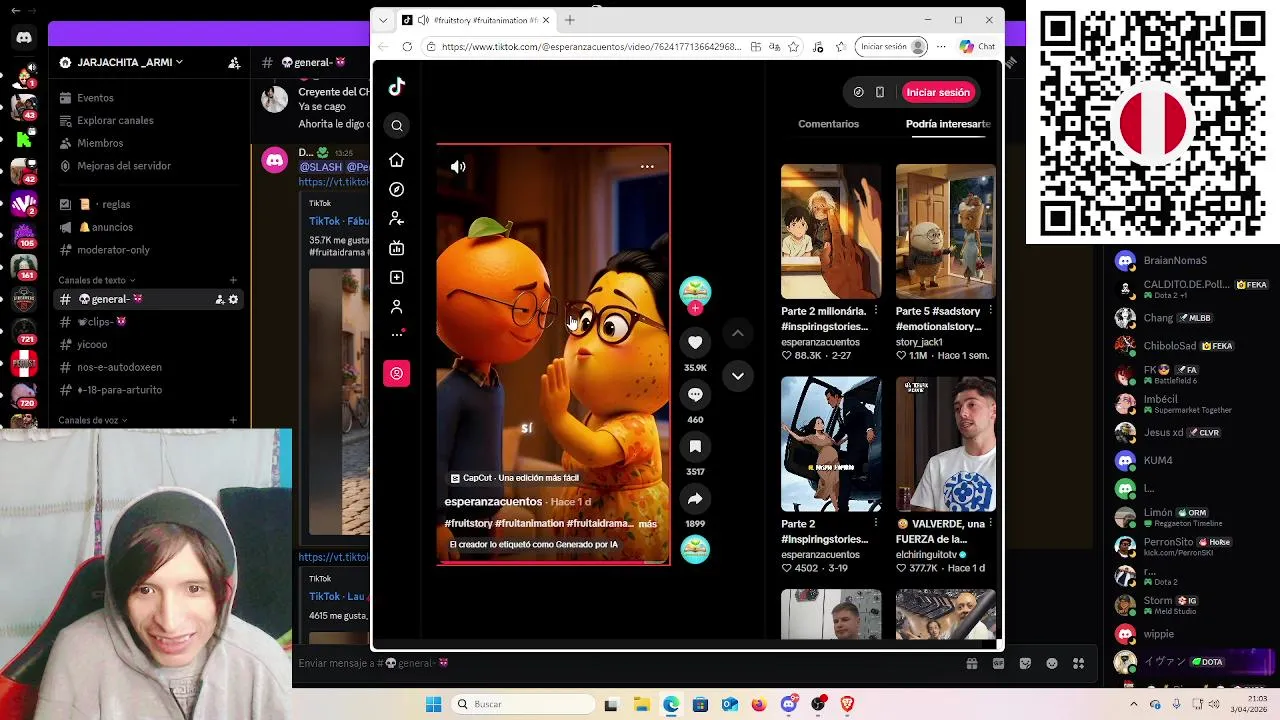Save the video with the bookmark icon
The image size is (1280, 720).
tap(695, 446)
